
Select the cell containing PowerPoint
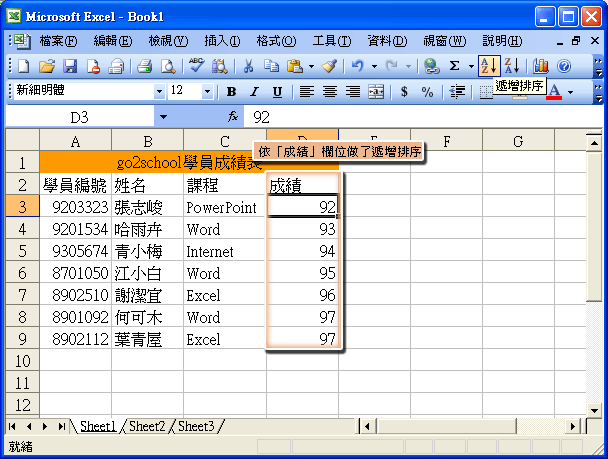(225, 207)
